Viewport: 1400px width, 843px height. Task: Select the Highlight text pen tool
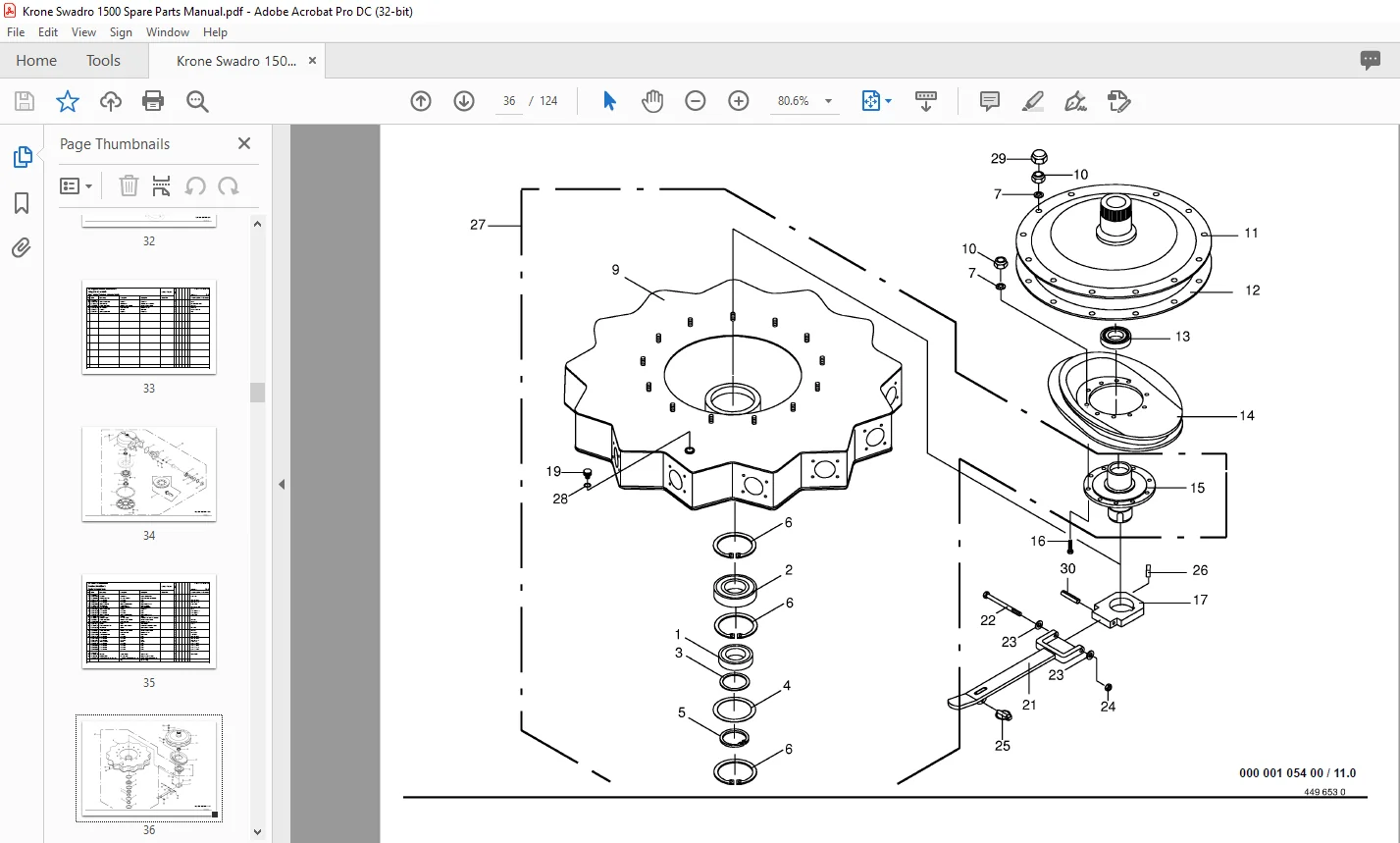pyautogui.click(x=1032, y=101)
